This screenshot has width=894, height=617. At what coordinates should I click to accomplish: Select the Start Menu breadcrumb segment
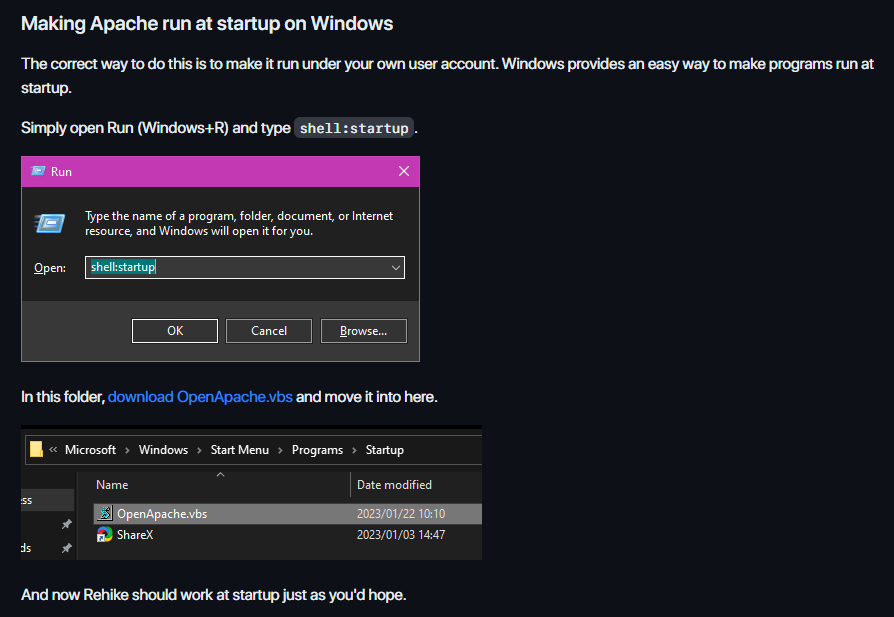pos(239,450)
